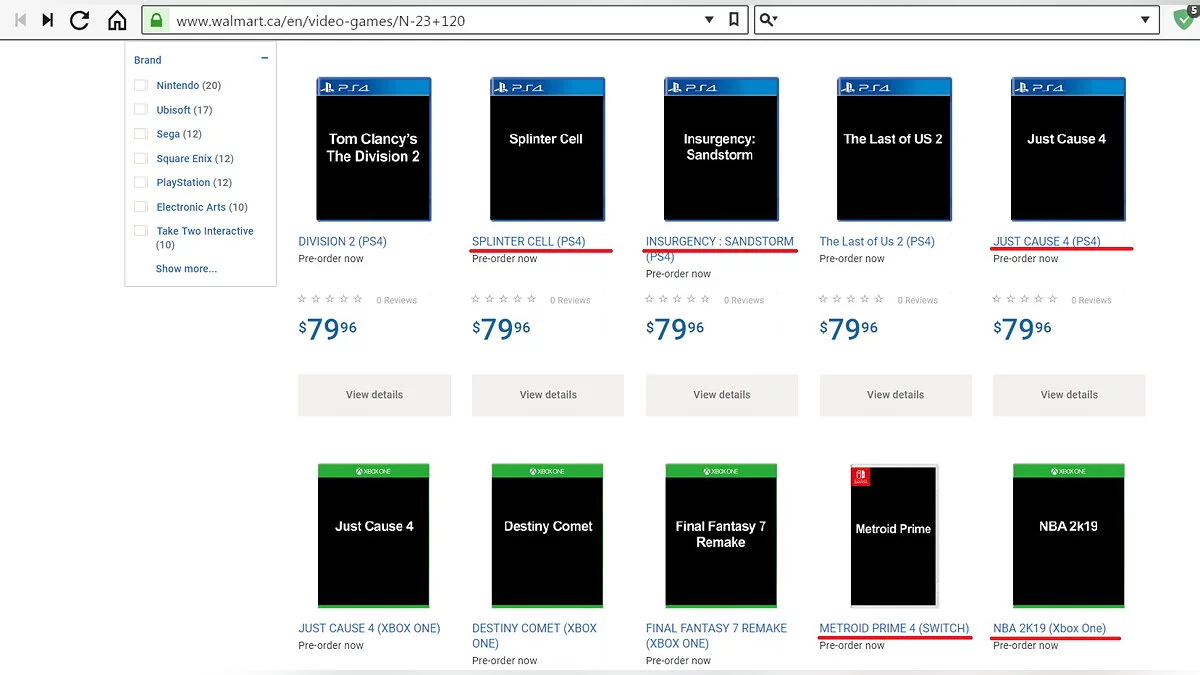Open the SPLINTER CELL (PS4) product link
1200x675 pixels.
click(529, 241)
